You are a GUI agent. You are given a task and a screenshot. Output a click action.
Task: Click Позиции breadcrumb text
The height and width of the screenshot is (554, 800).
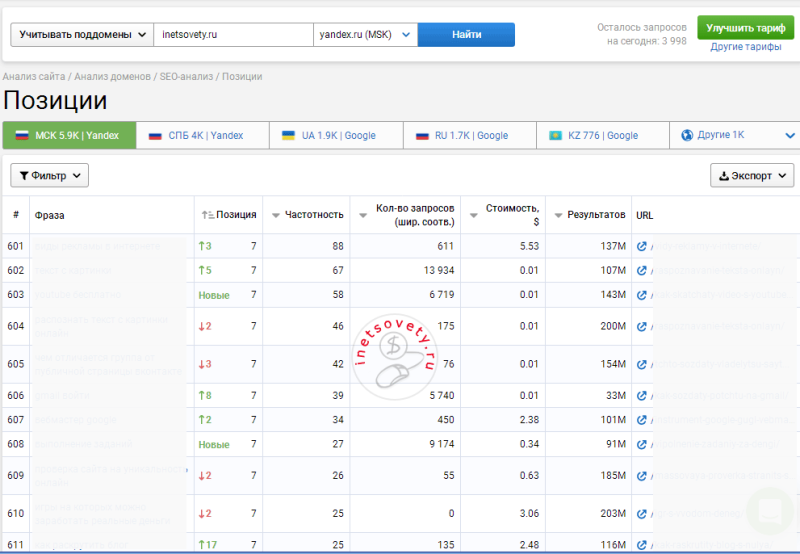[x=242, y=77]
